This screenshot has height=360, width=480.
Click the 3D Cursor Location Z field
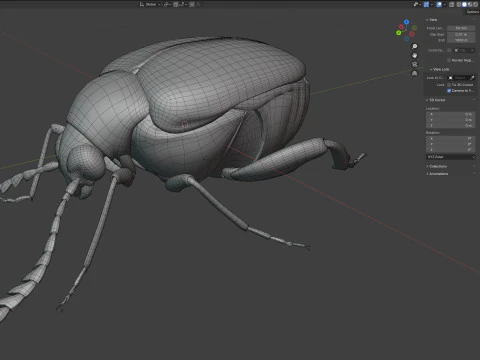point(450,126)
